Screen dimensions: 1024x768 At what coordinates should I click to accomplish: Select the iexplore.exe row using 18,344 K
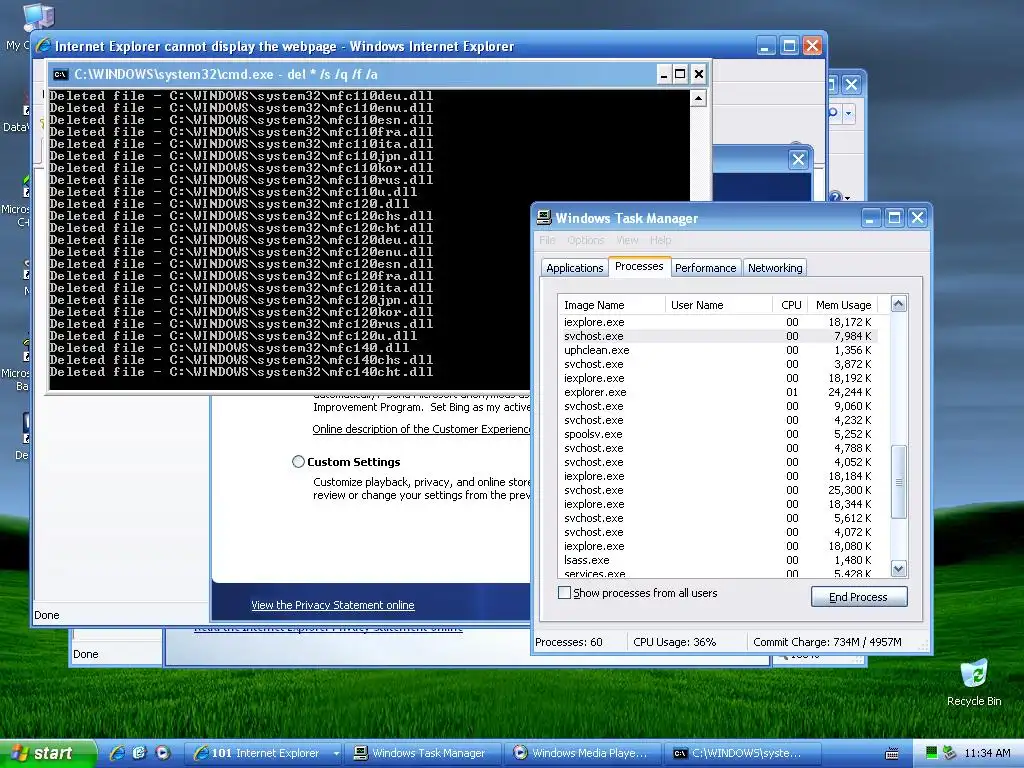718,504
